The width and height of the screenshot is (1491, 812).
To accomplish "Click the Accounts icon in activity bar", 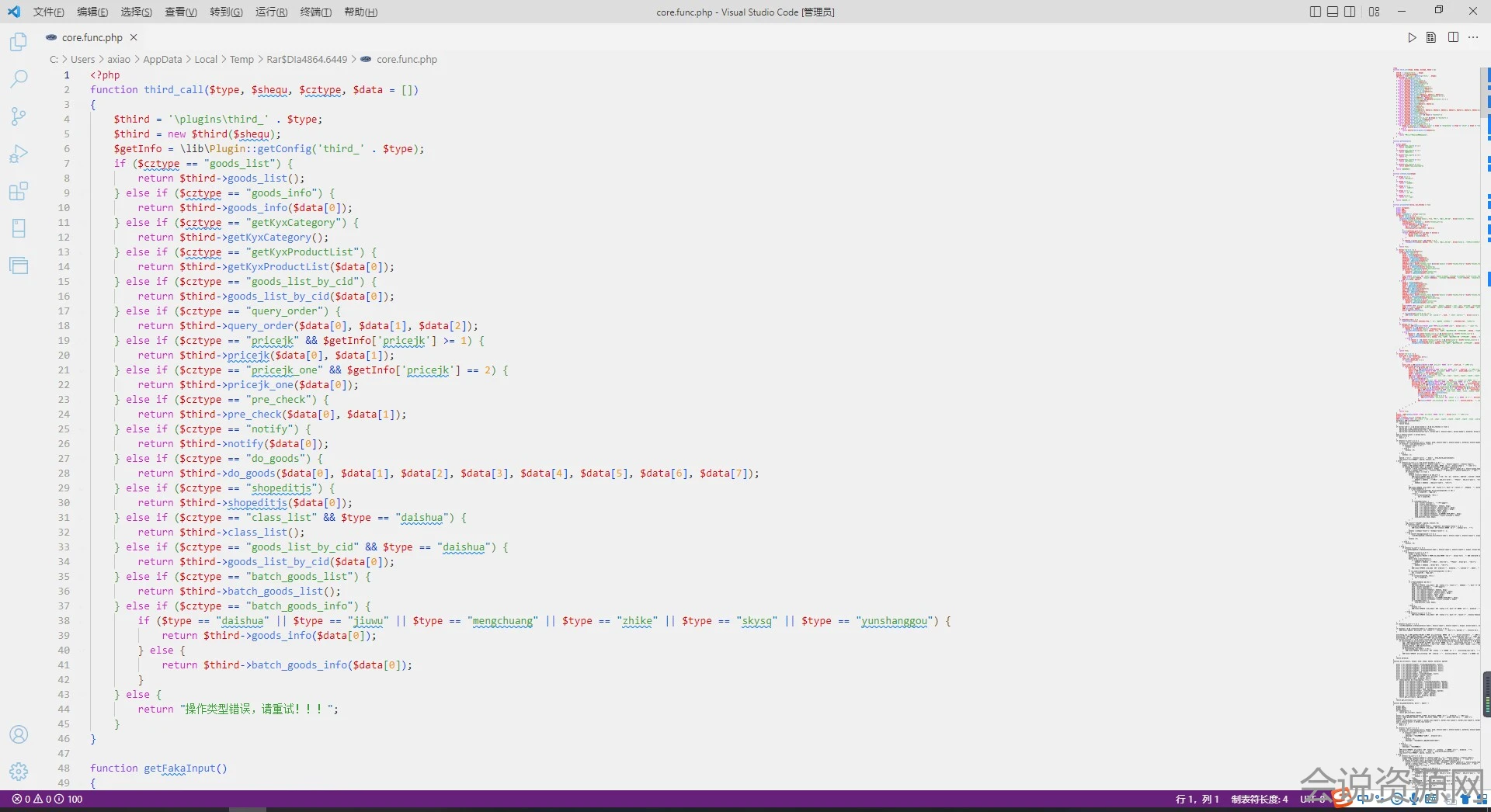I will (19, 734).
